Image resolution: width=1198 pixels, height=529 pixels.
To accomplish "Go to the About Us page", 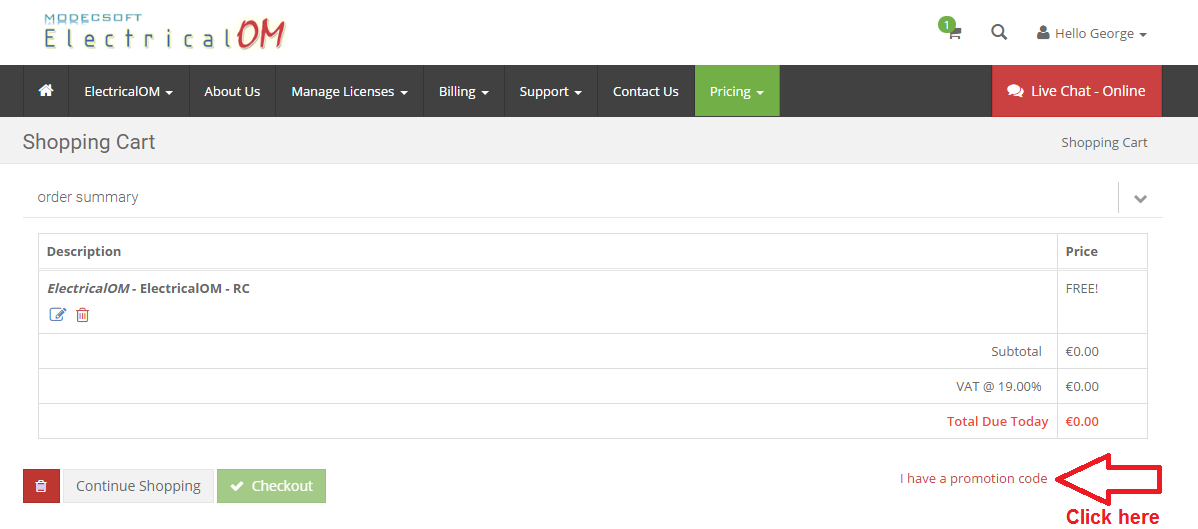I will (232, 91).
